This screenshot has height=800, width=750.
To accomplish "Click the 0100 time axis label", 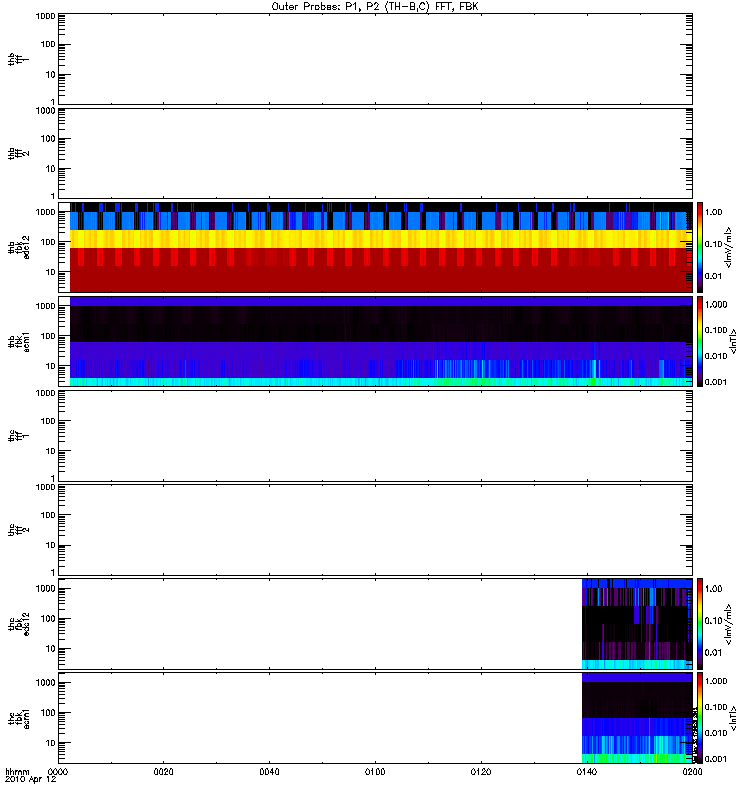I will pos(375,772).
